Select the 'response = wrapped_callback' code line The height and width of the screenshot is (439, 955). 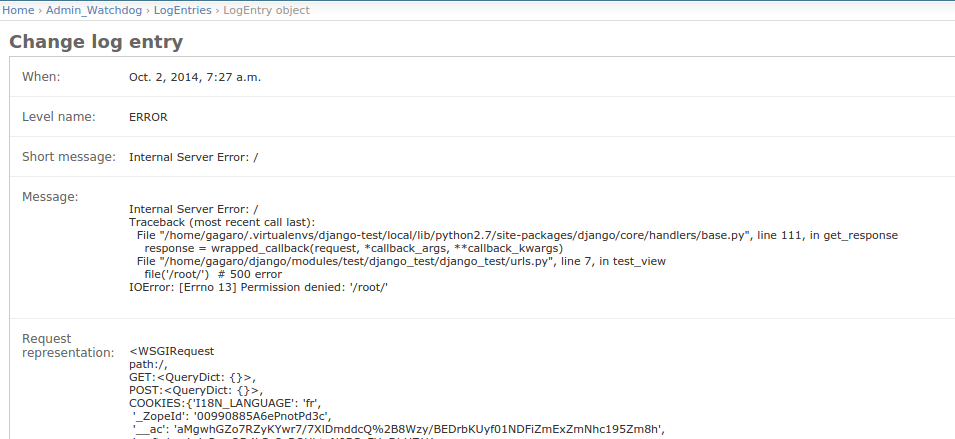(x=354, y=248)
